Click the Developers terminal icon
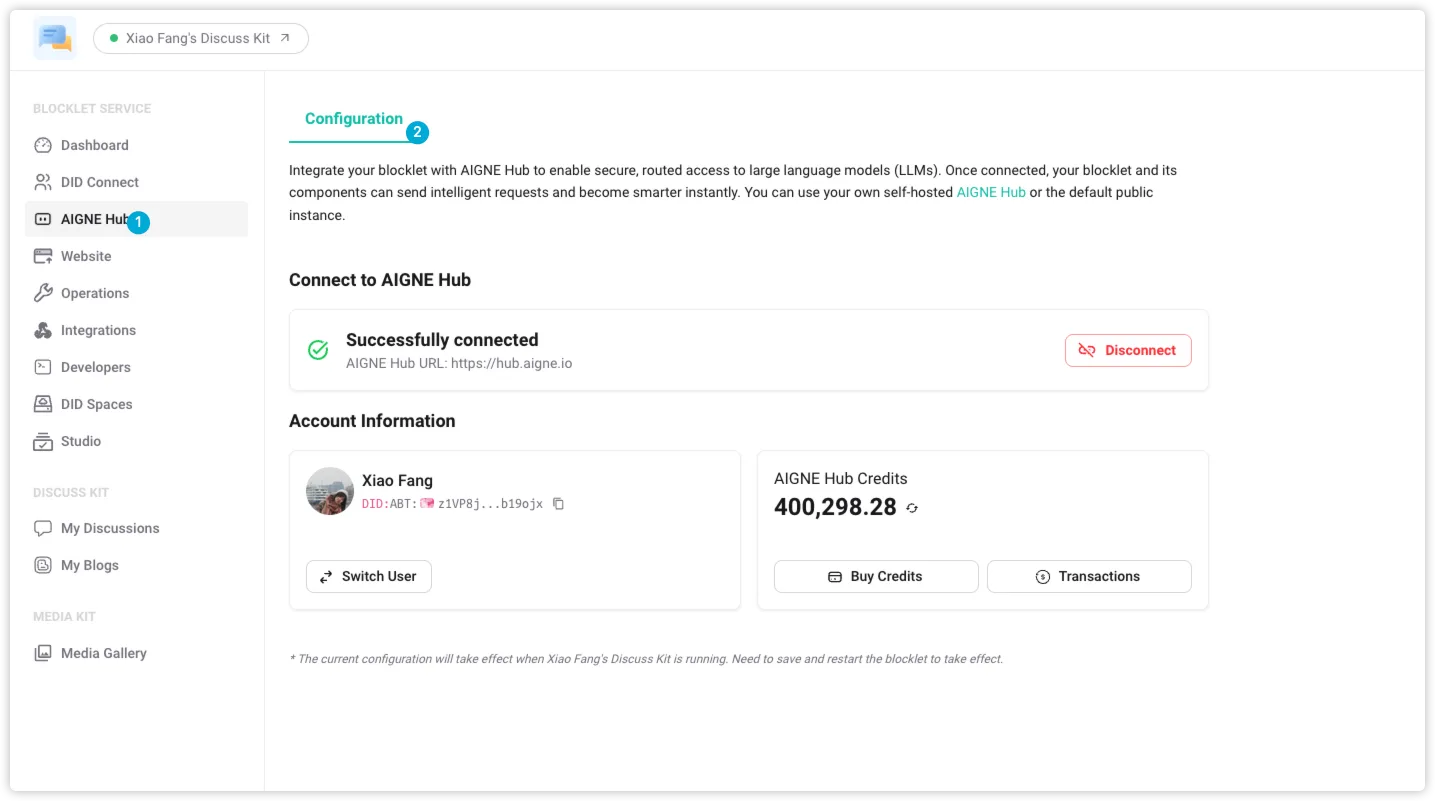The image size is (1435, 801). [43, 367]
